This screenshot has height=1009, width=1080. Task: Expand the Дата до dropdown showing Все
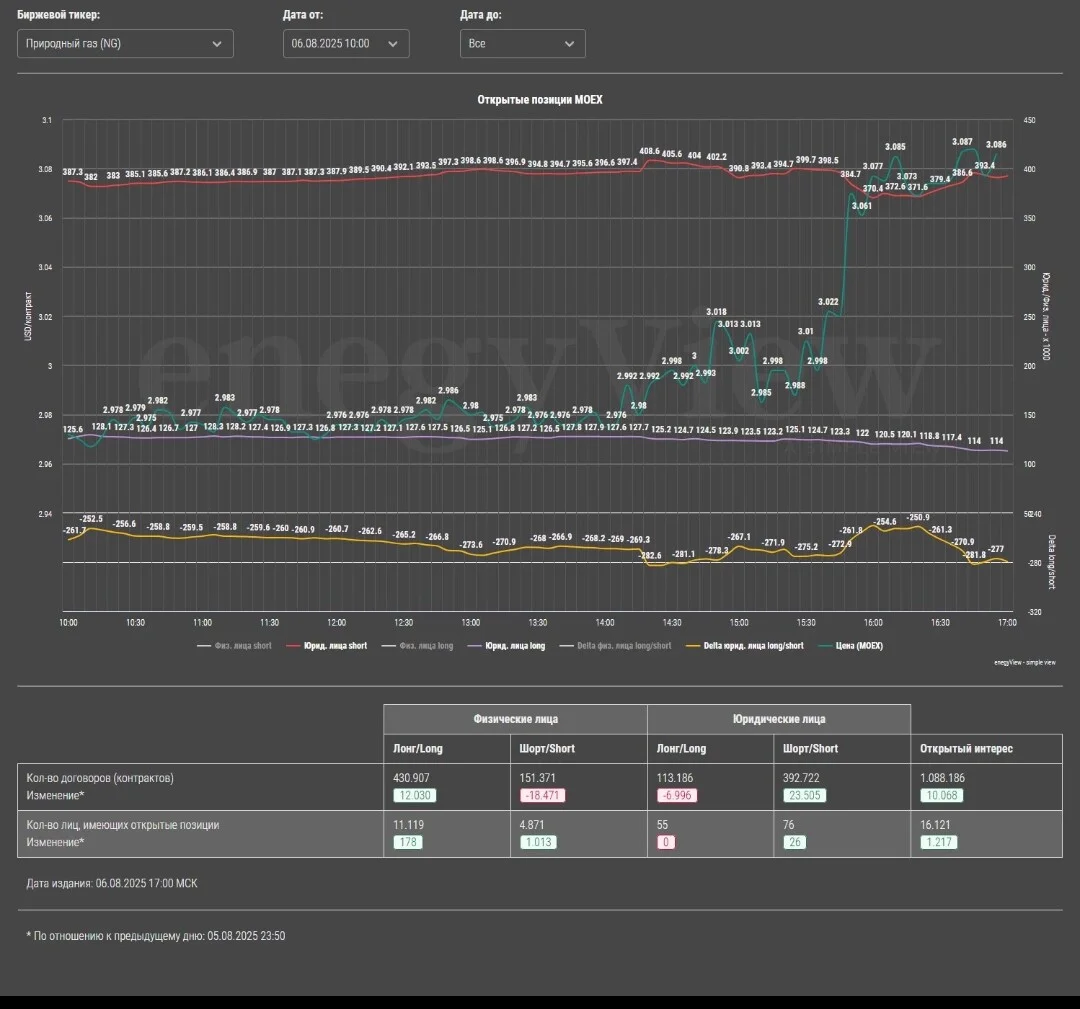[x=523, y=43]
